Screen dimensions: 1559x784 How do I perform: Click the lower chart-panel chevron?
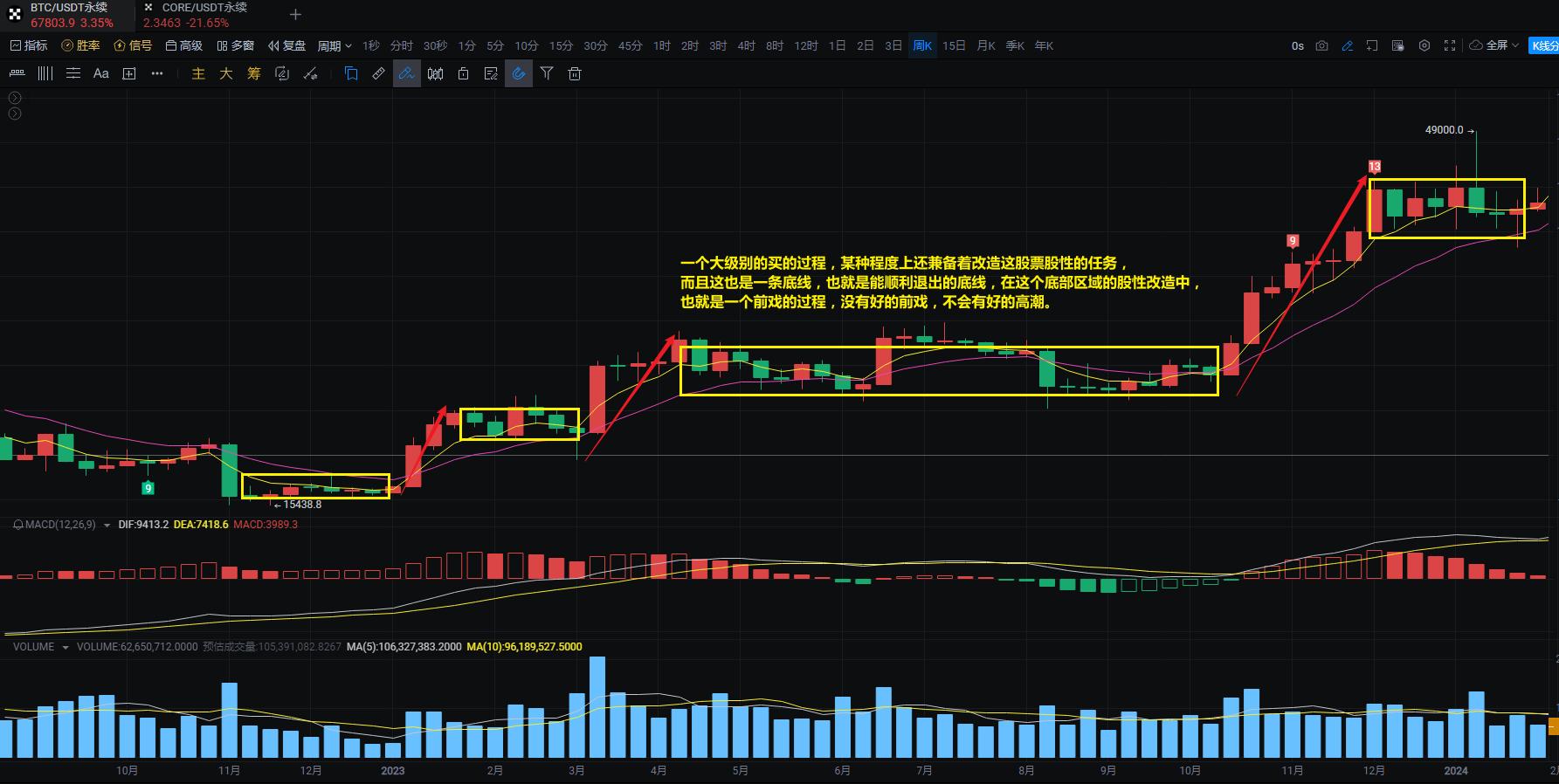(15, 113)
